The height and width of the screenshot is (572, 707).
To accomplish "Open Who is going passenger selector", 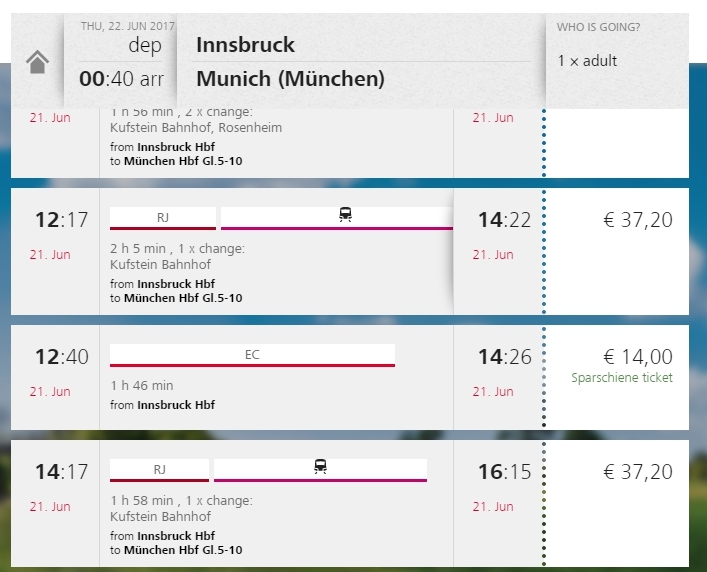I will pyautogui.click(x=598, y=27).
